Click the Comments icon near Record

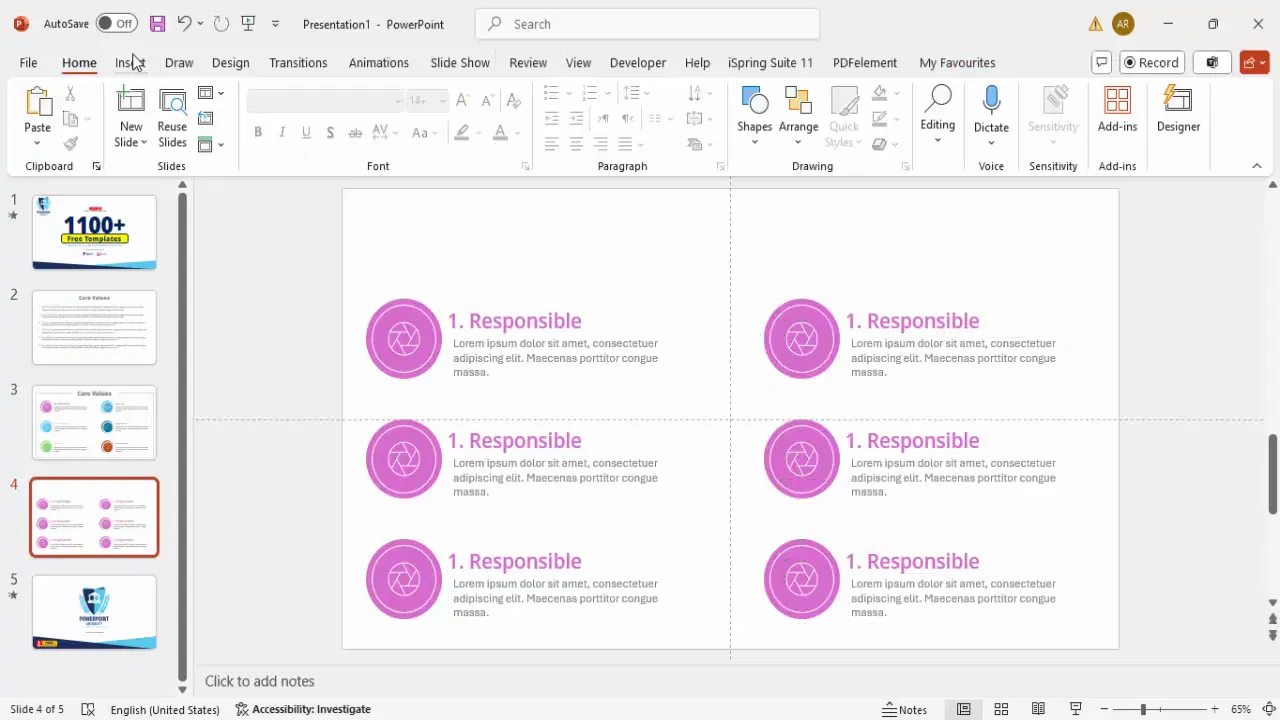click(1102, 62)
